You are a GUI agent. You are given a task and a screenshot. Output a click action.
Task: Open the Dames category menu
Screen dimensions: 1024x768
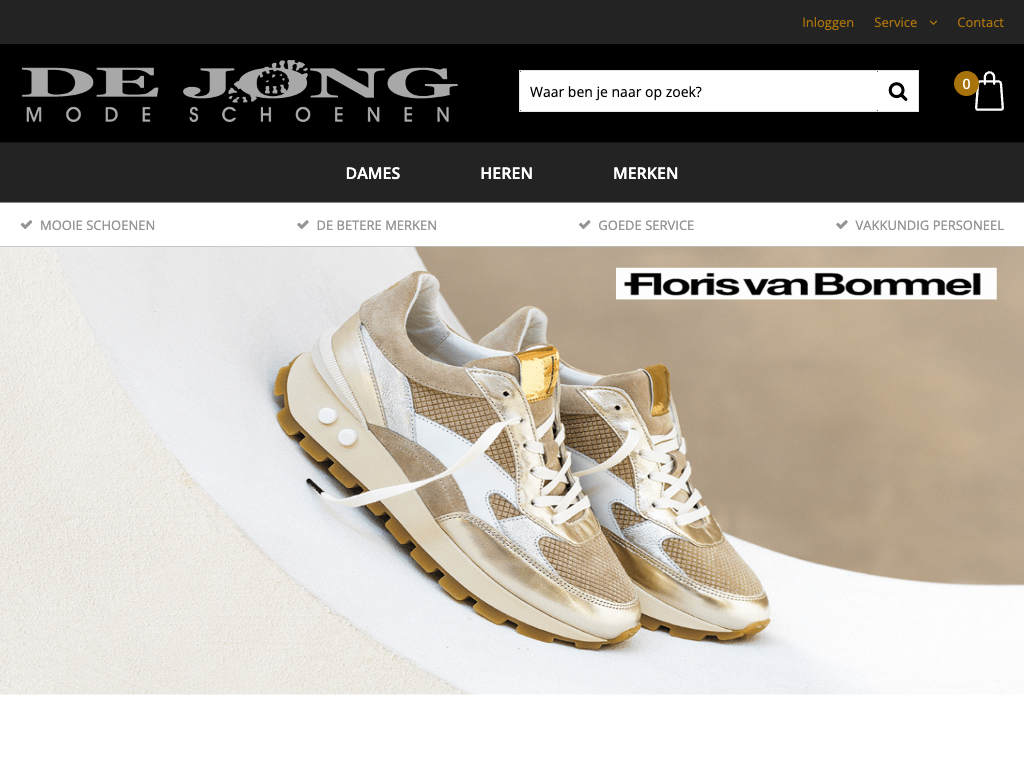coord(373,173)
